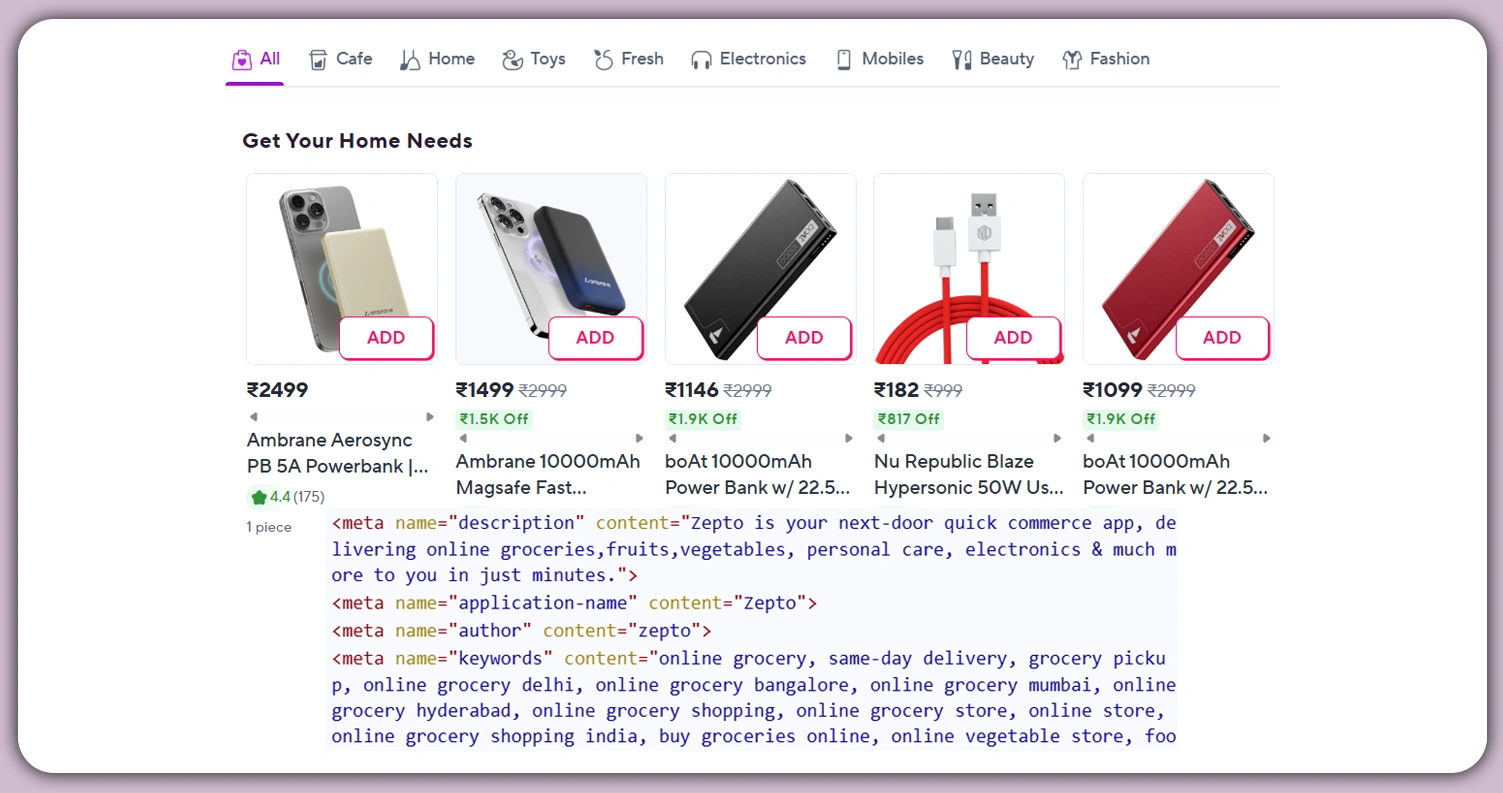Click the Fresh category icon
The width and height of the screenshot is (1503, 793).
tap(604, 58)
